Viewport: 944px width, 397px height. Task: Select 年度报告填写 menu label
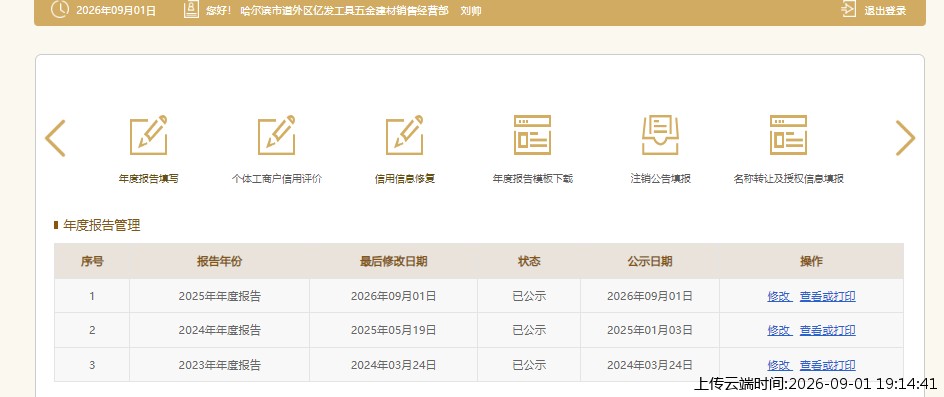[x=149, y=179]
